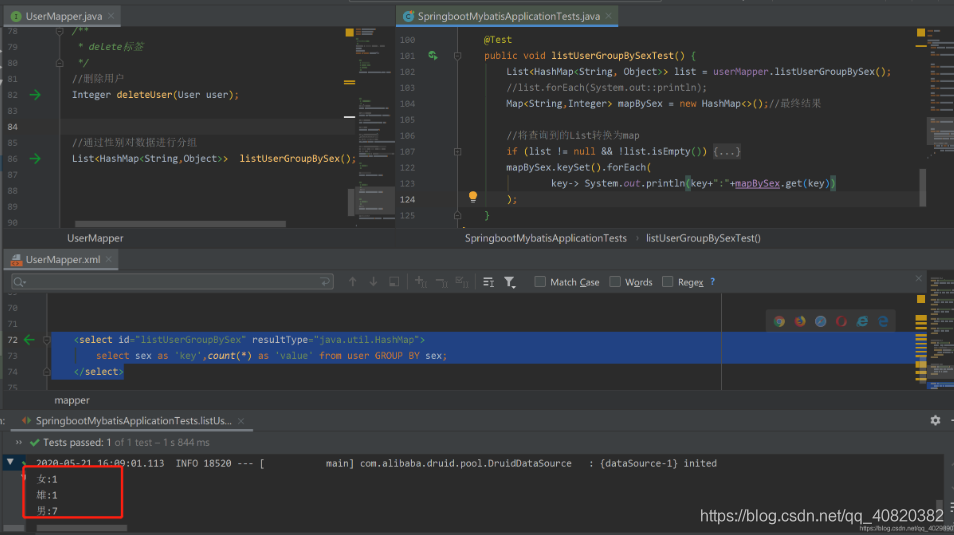Click the new line icon in search field
The image size is (954, 535).
pos(325,282)
